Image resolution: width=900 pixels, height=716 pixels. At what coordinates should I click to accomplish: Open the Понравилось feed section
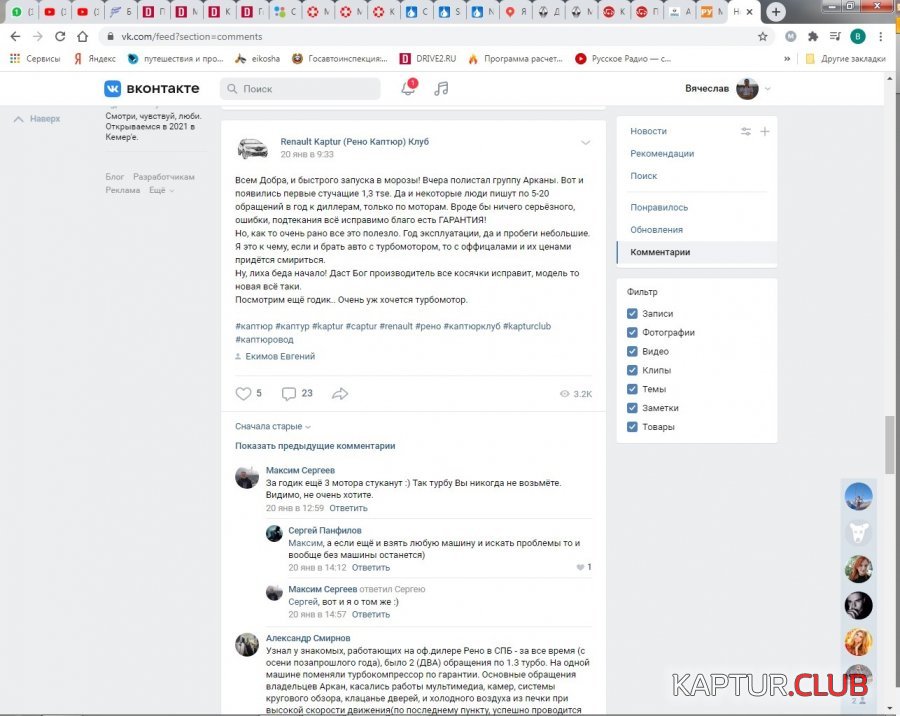659,208
